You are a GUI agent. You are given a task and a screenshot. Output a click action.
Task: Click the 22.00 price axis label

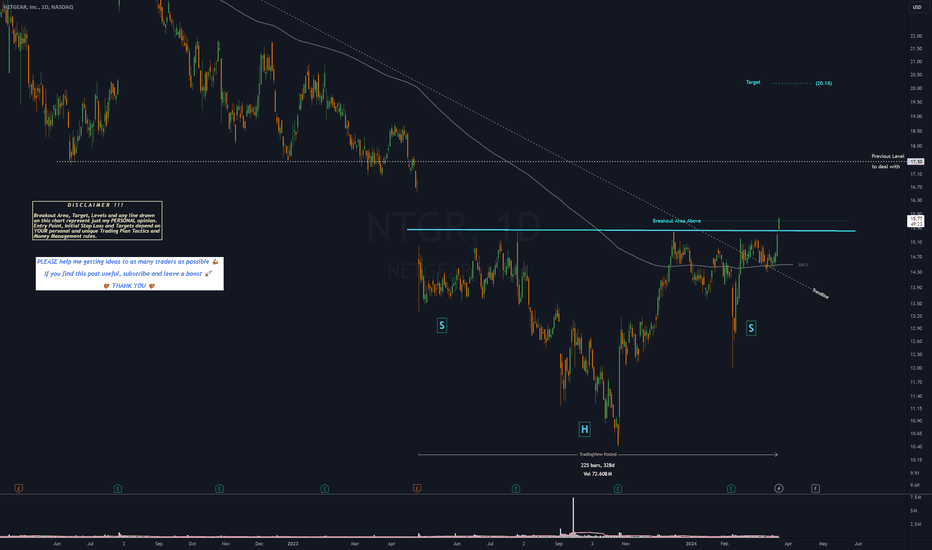915,36
